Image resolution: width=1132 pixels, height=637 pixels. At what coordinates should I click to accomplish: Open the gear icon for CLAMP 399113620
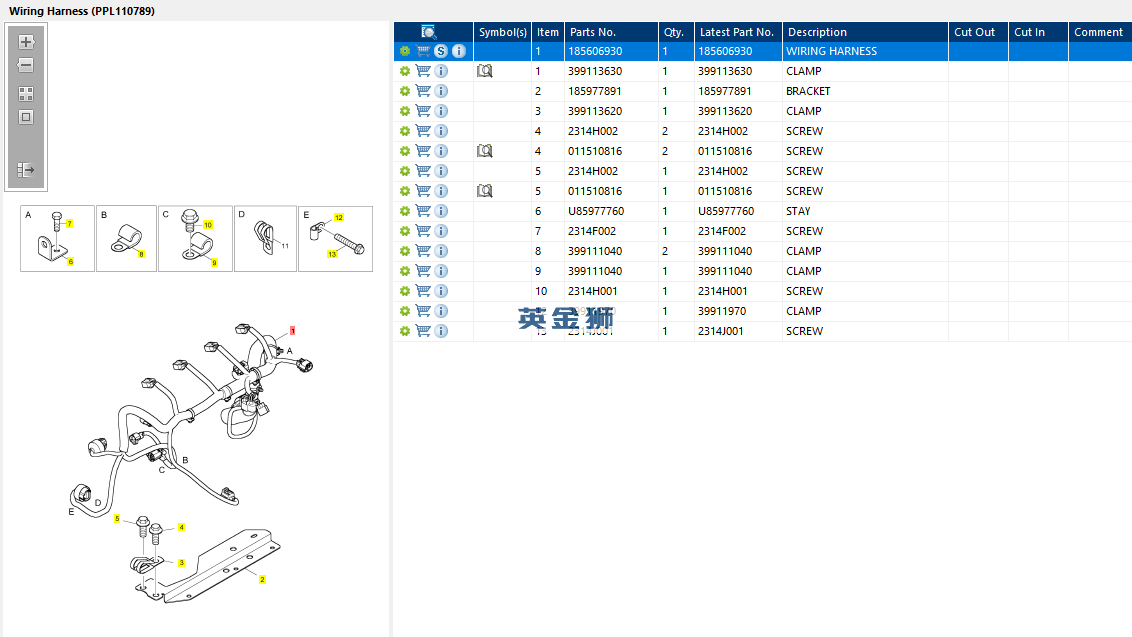click(x=405, y=111)
